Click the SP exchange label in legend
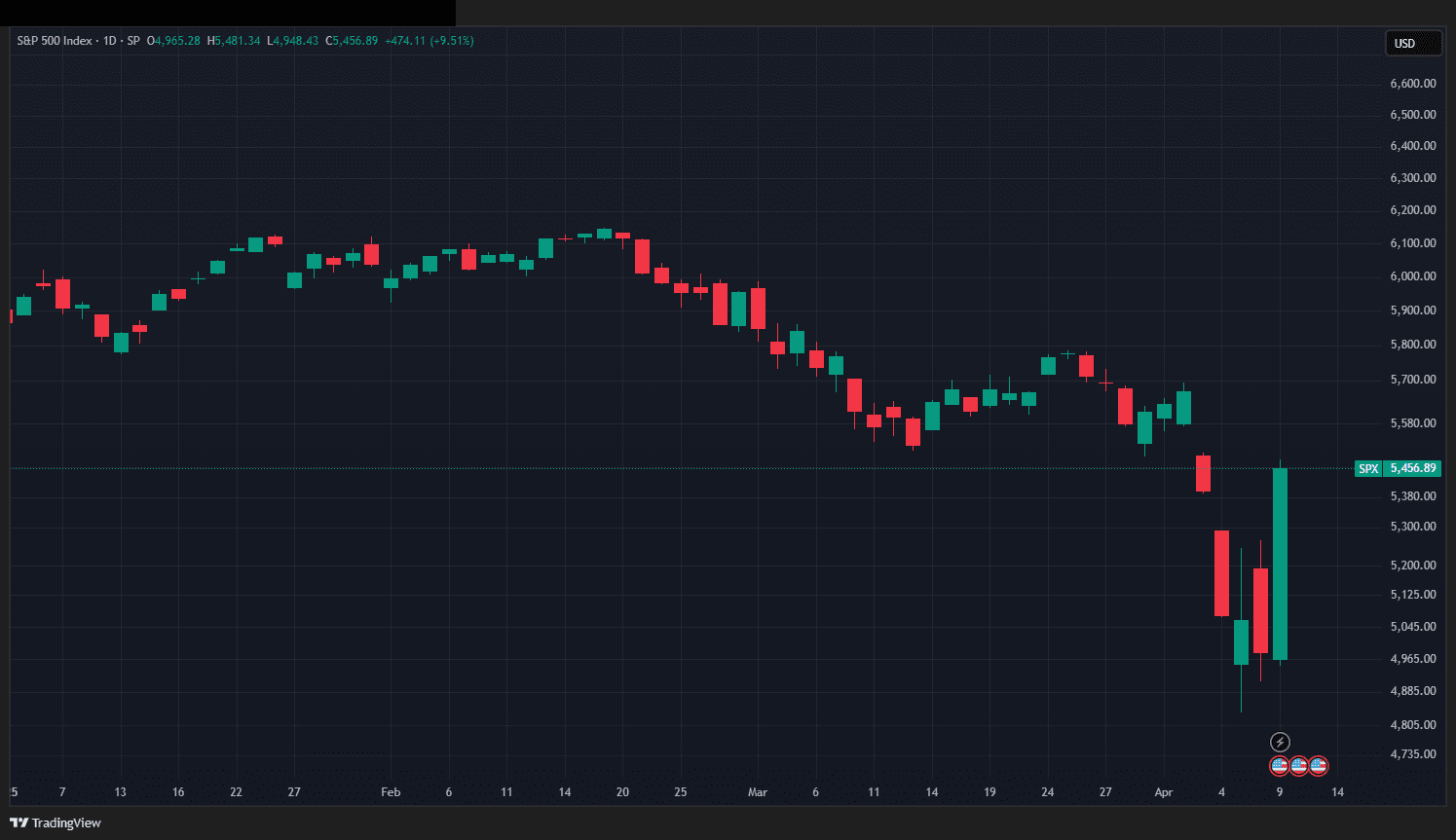The width and height of the screenshot is (1456, 840). point(133,41)
